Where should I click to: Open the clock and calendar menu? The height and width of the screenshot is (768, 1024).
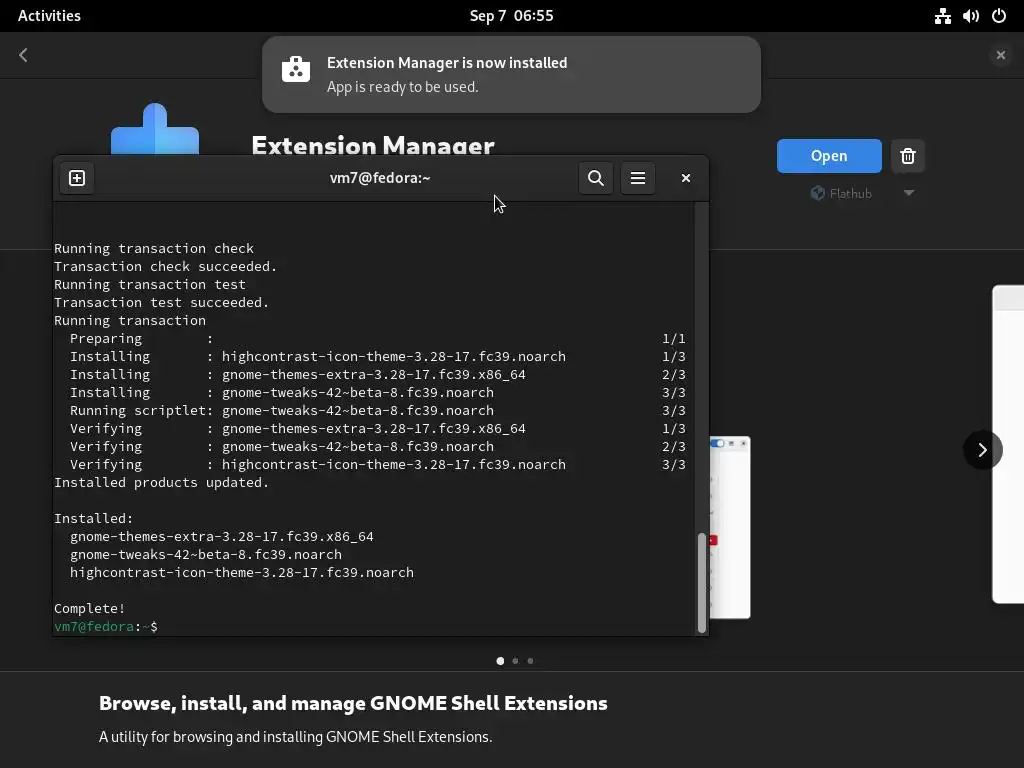coord(511,16)
